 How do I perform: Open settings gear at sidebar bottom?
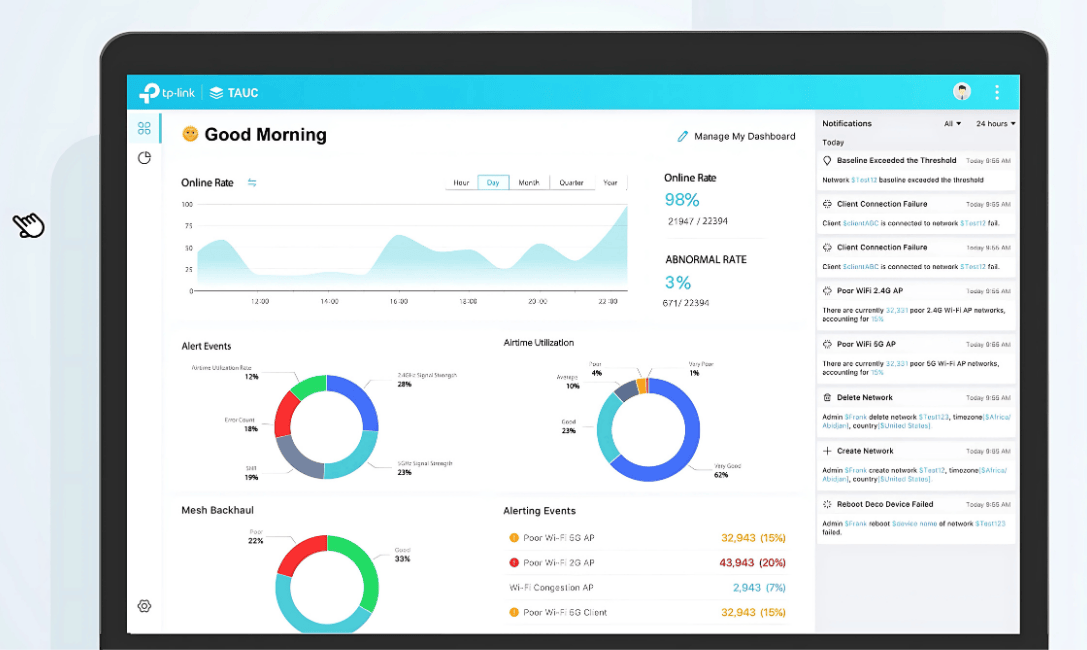(x=144, y=606)
